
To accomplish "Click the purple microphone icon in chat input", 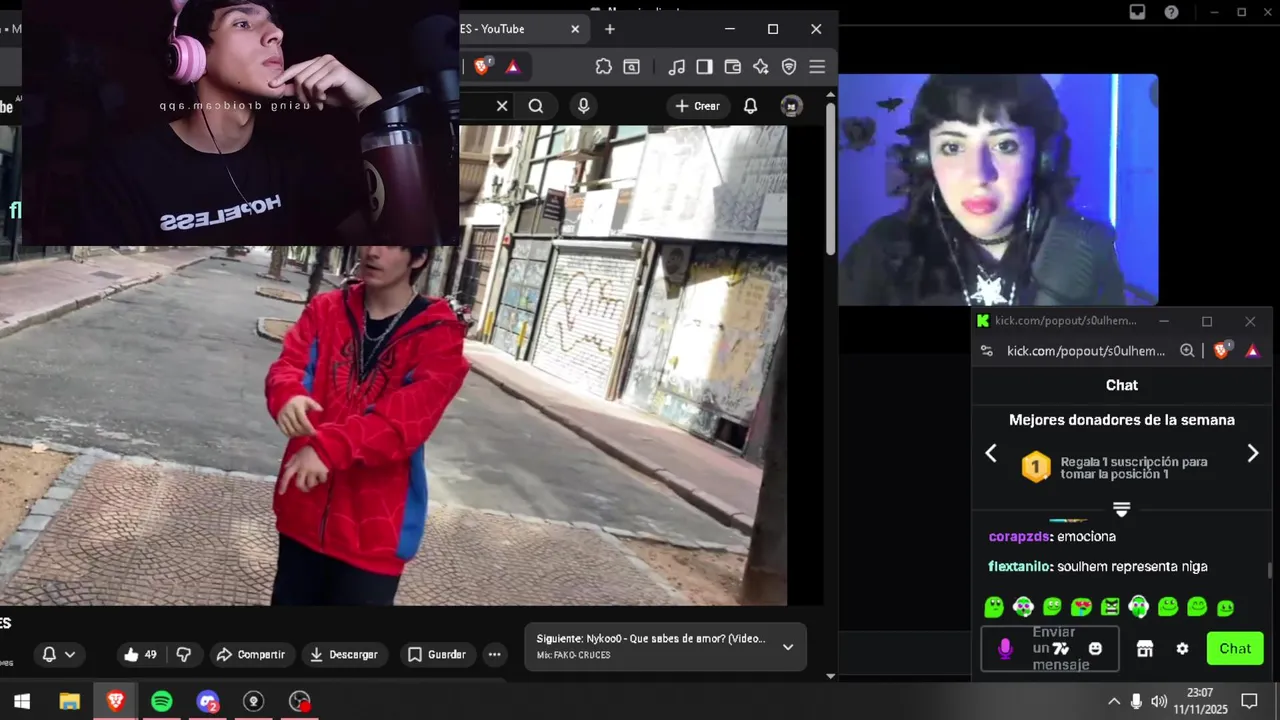I will 1005,649.
